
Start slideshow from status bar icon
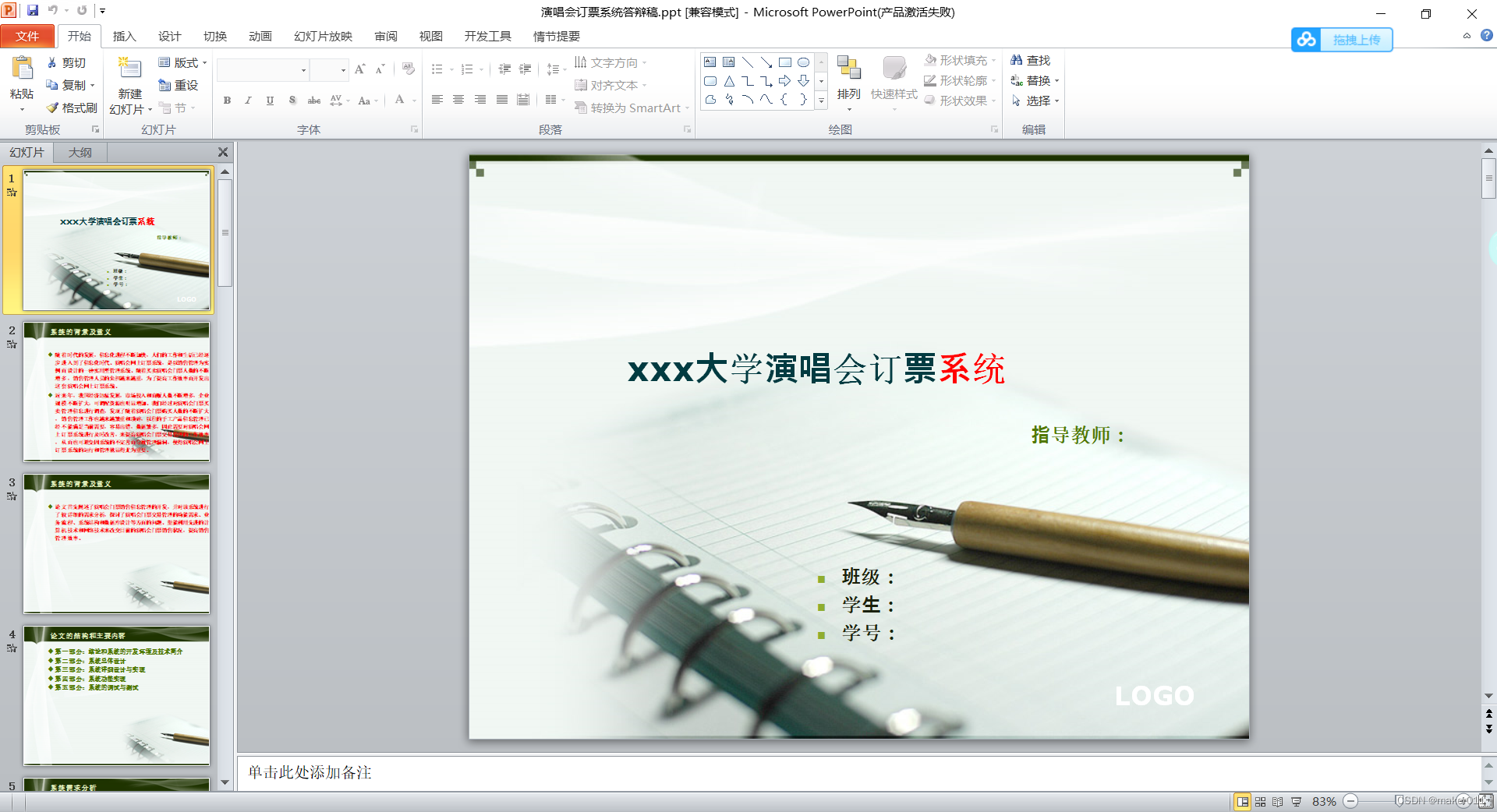[1296, 801]
